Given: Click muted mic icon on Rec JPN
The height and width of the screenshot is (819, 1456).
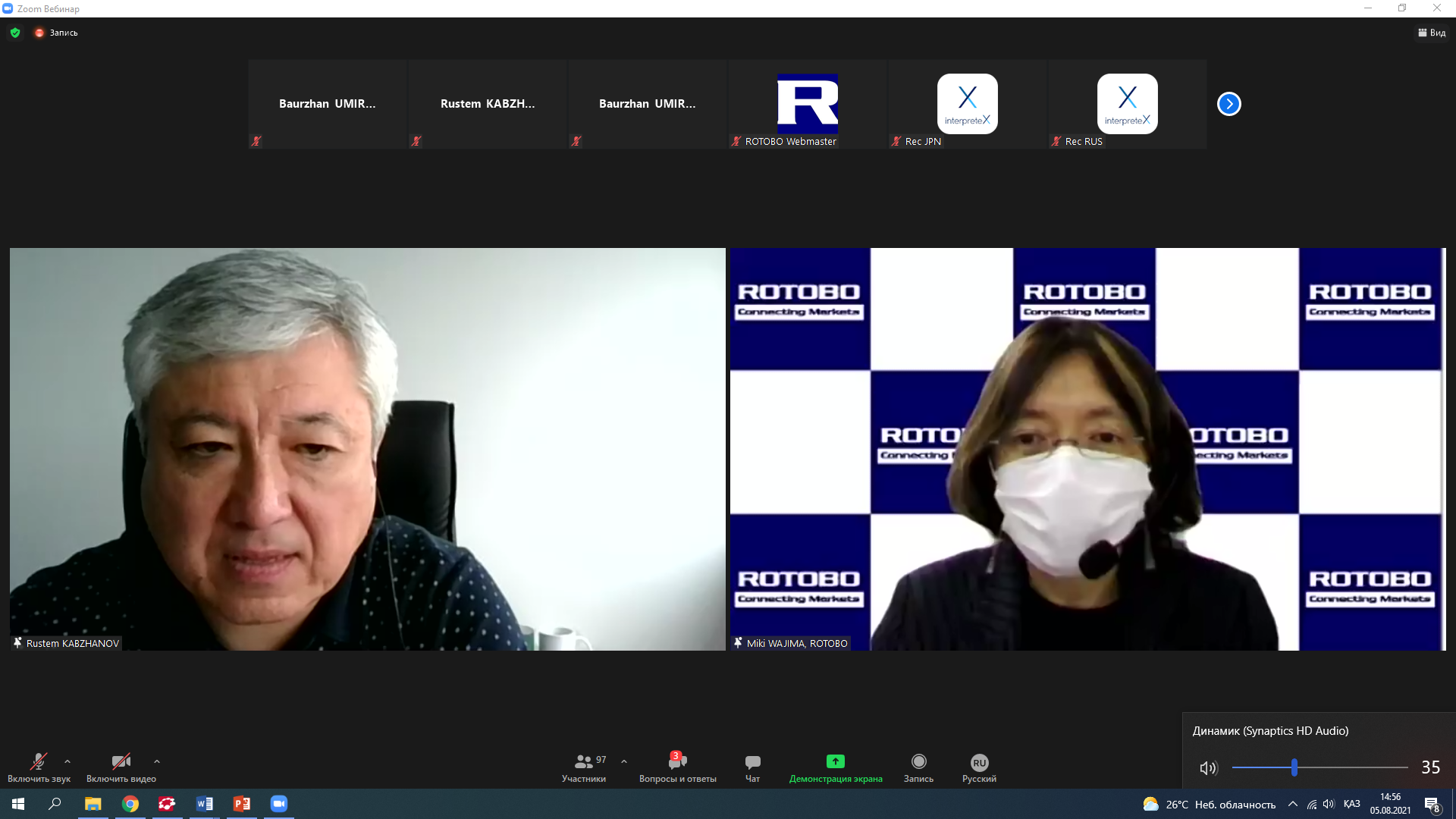Looking at the screenshot, I should point(896,141).
